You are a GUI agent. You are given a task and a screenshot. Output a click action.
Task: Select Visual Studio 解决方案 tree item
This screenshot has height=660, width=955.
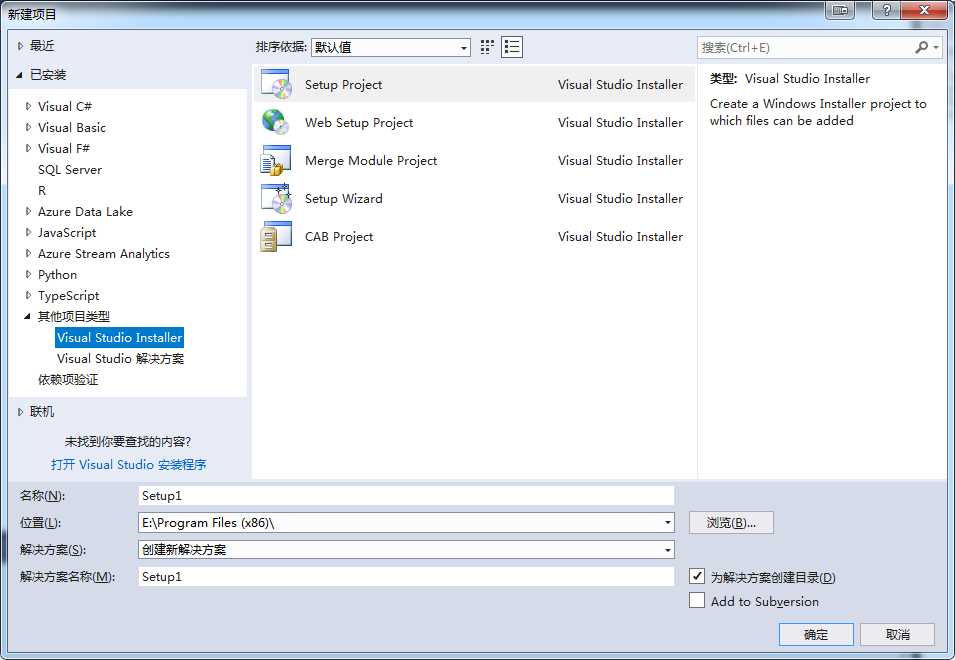pos(121,359)
